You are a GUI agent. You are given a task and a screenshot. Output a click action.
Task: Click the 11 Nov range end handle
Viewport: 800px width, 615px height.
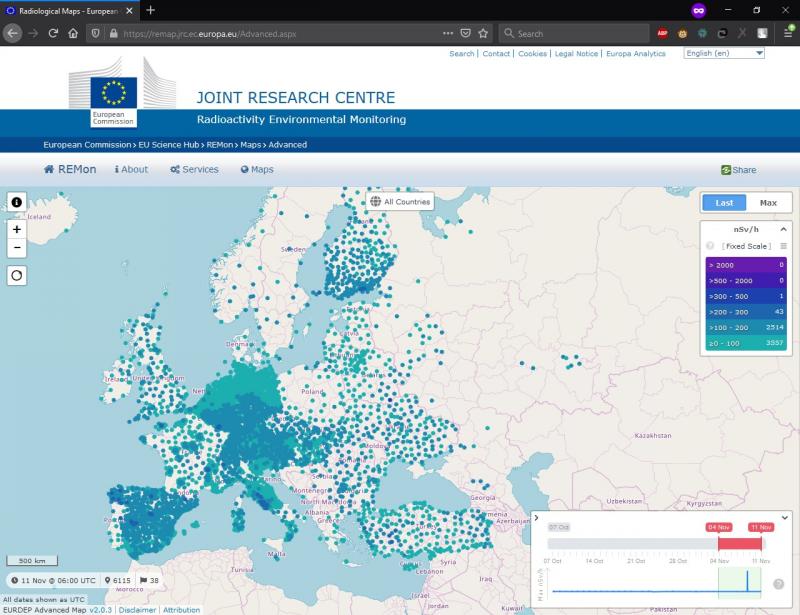[761, 527]
